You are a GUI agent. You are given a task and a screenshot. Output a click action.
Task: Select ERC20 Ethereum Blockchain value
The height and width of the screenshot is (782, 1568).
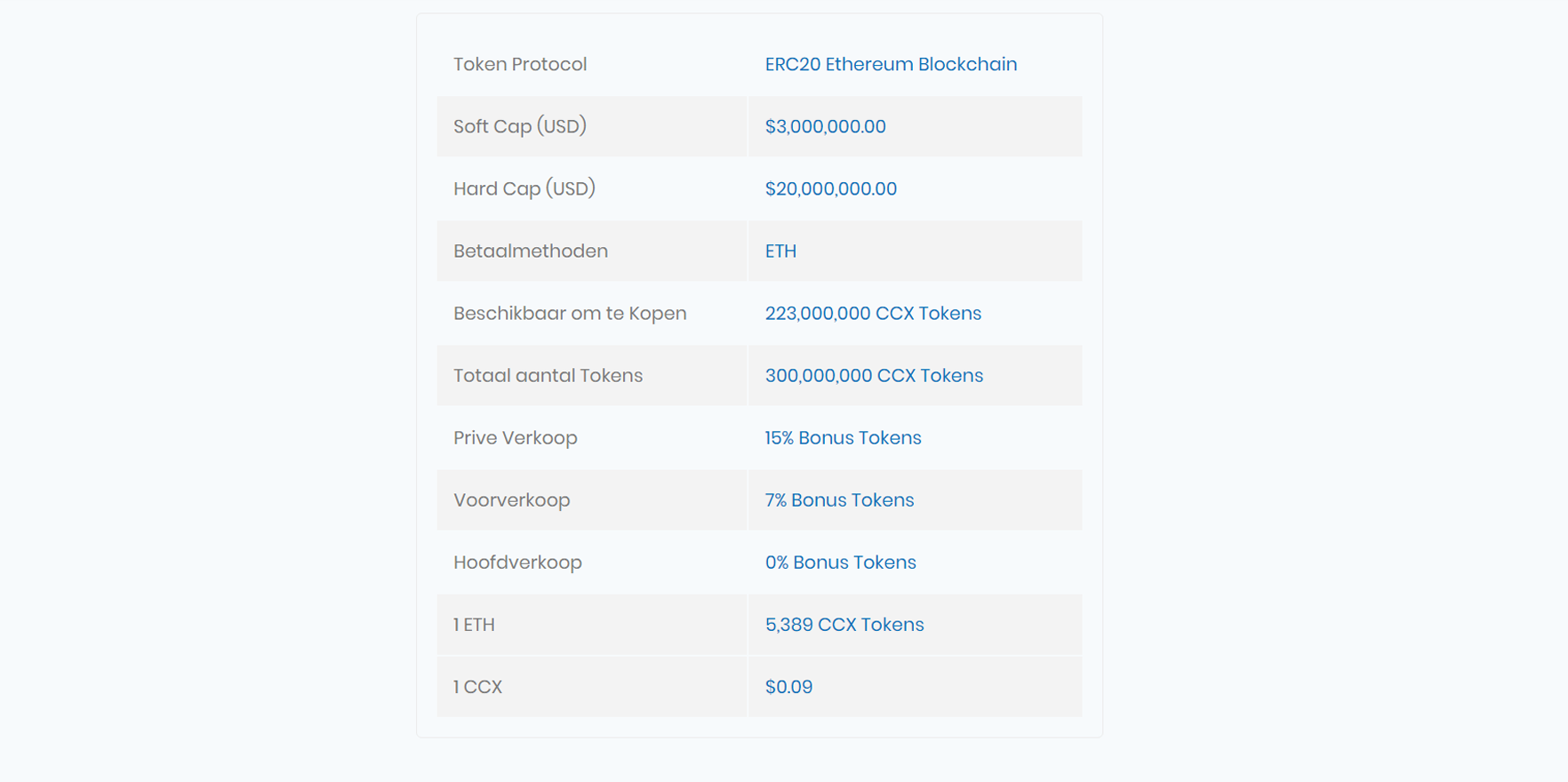[x=891, y=64]
